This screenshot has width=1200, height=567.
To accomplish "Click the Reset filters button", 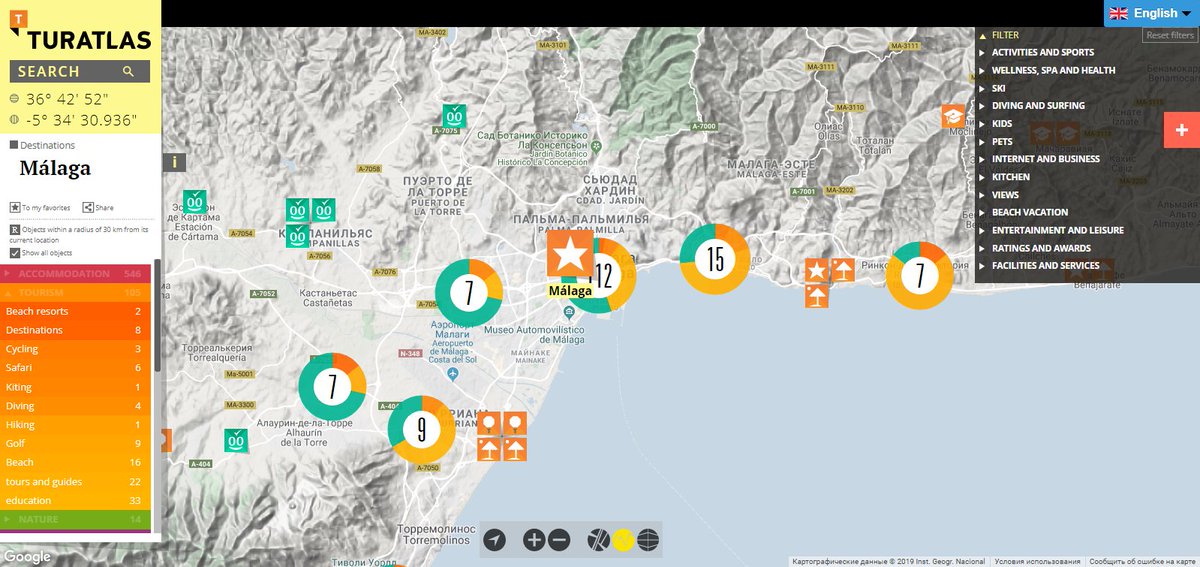I will click(x=1171, y=35).
